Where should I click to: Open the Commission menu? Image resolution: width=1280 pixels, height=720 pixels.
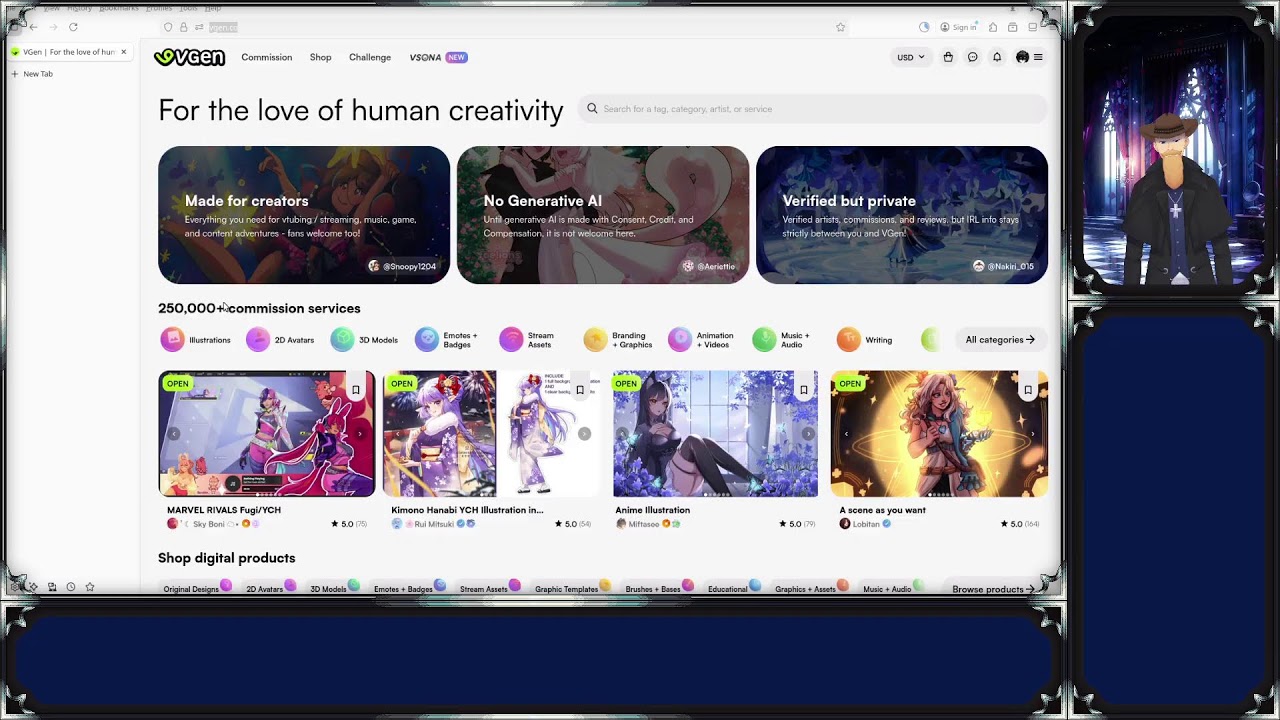point(266,57)
